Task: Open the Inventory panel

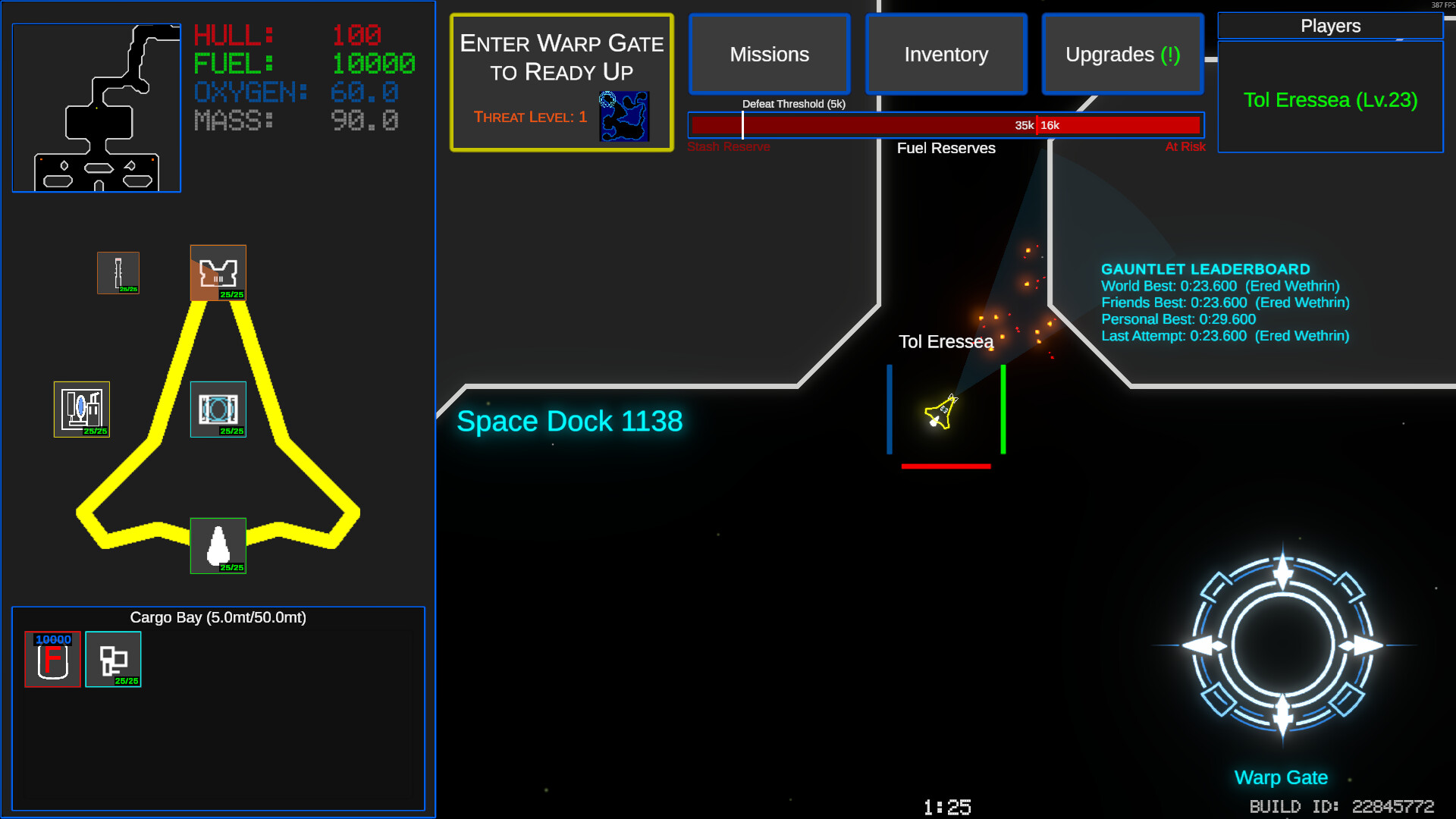Action: click(x=946, y=55)
